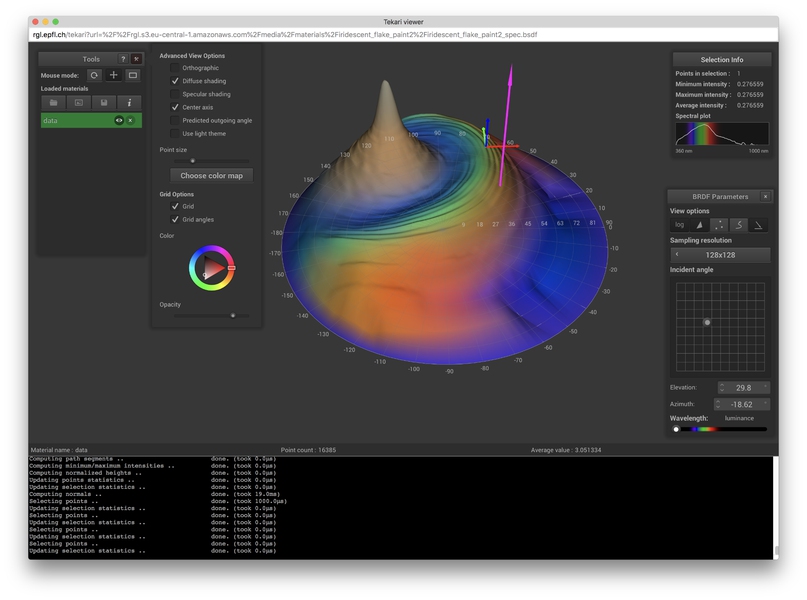
Task: Click the Choose color map button
Action: [x=211, y=175]
